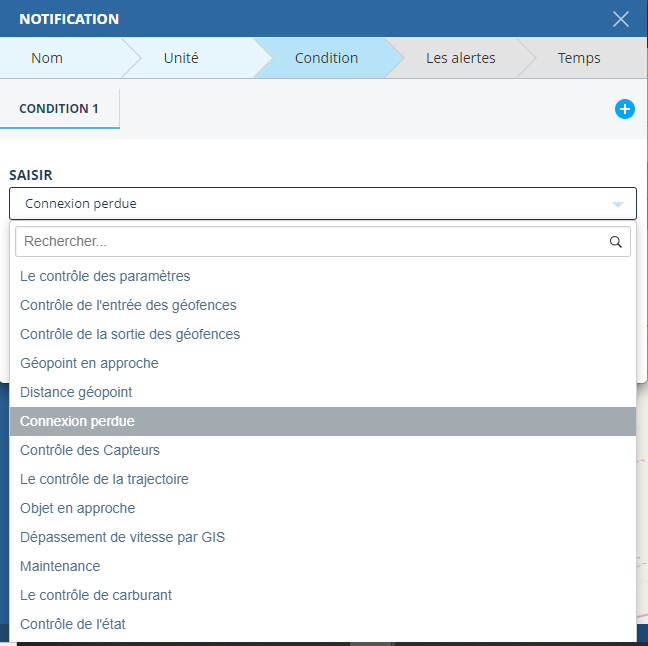Select Distance géopoint from list
Viewport: 648px width, 646px height.
coord(76,392)
